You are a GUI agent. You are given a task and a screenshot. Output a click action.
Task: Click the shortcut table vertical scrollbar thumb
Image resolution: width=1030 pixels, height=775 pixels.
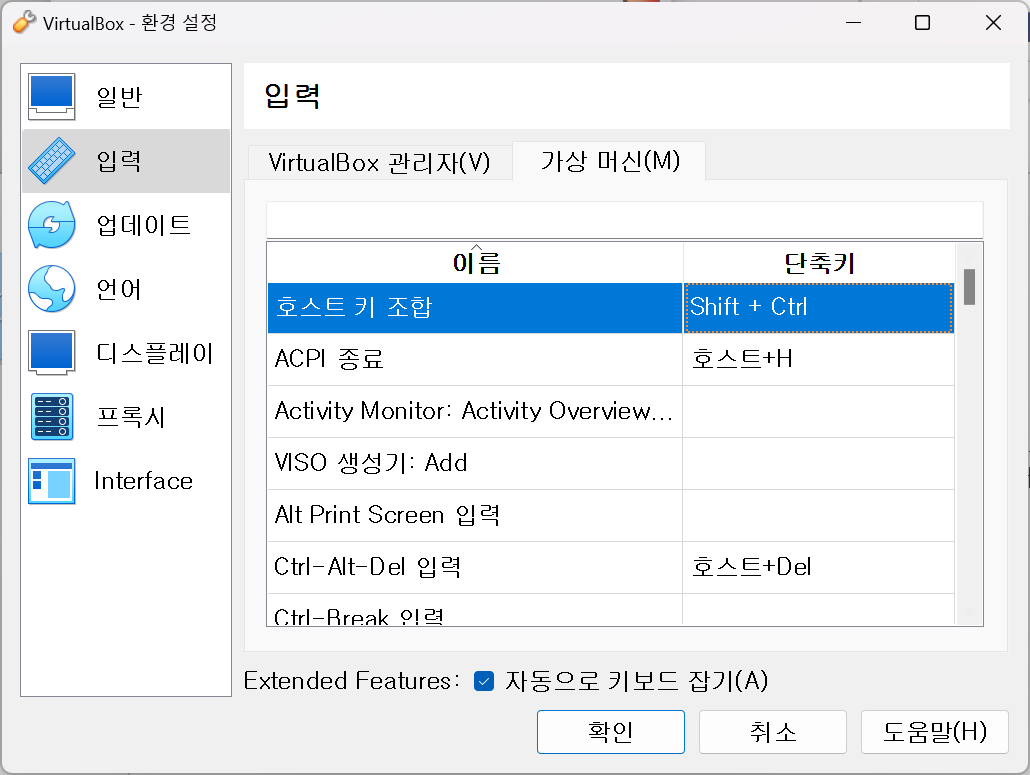click(x=969, y=287)
